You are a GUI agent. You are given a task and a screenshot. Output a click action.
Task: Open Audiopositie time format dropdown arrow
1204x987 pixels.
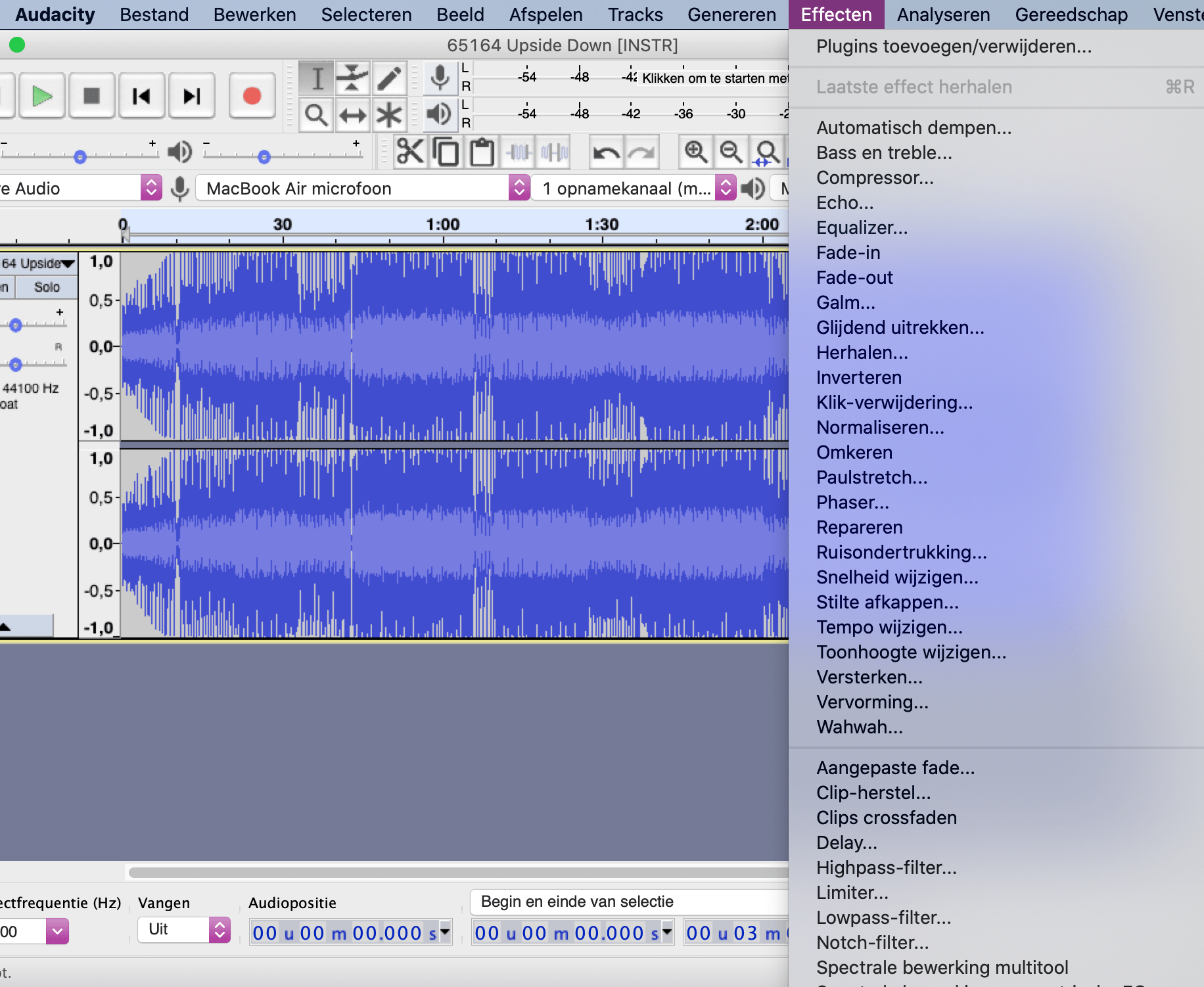point(445,932)
